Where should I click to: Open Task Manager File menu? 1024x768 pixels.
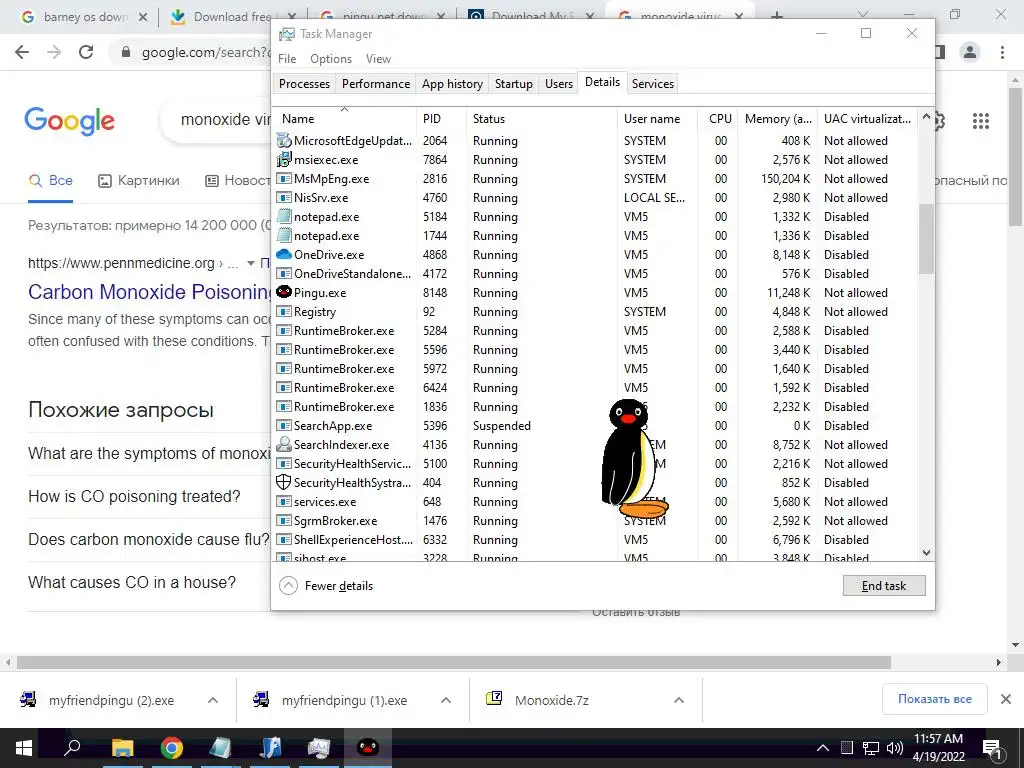coord(287,59)
